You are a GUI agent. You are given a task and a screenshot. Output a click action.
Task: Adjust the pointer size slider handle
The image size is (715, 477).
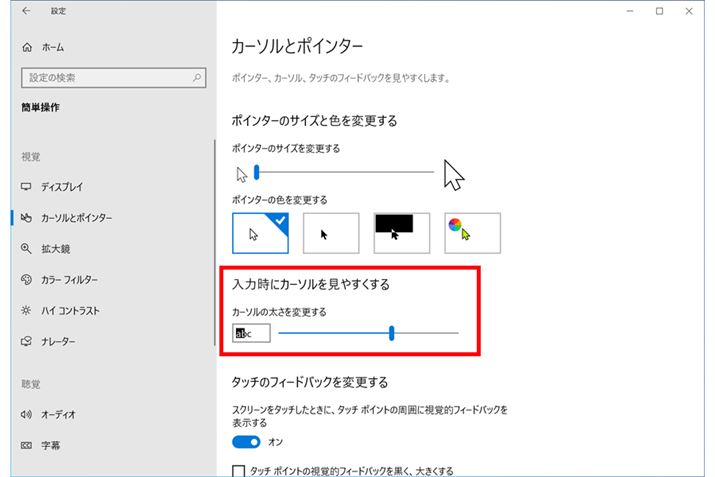point(257,172)
